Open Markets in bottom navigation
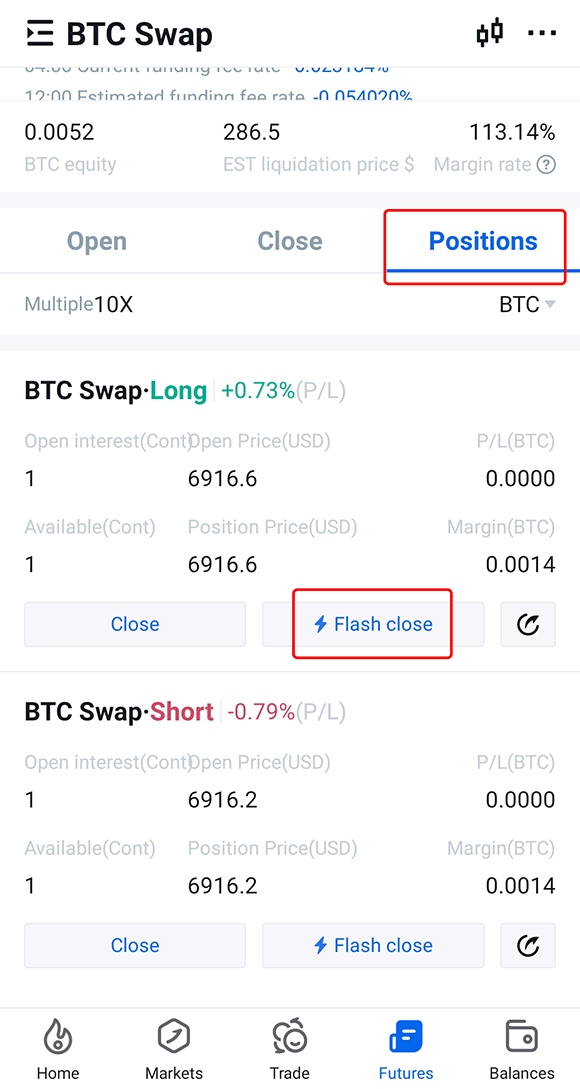 click(x=174, y=1049)
